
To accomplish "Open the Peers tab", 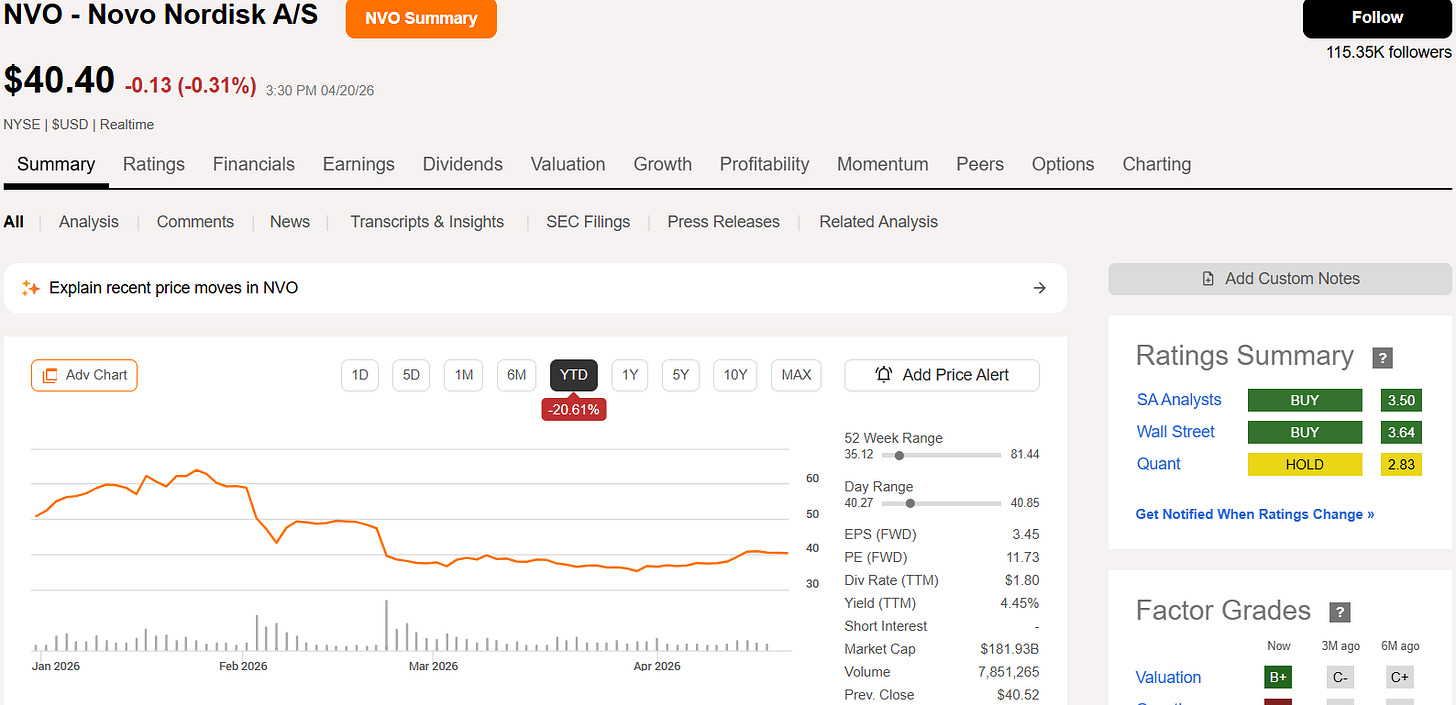I will (x=980, y=164).
